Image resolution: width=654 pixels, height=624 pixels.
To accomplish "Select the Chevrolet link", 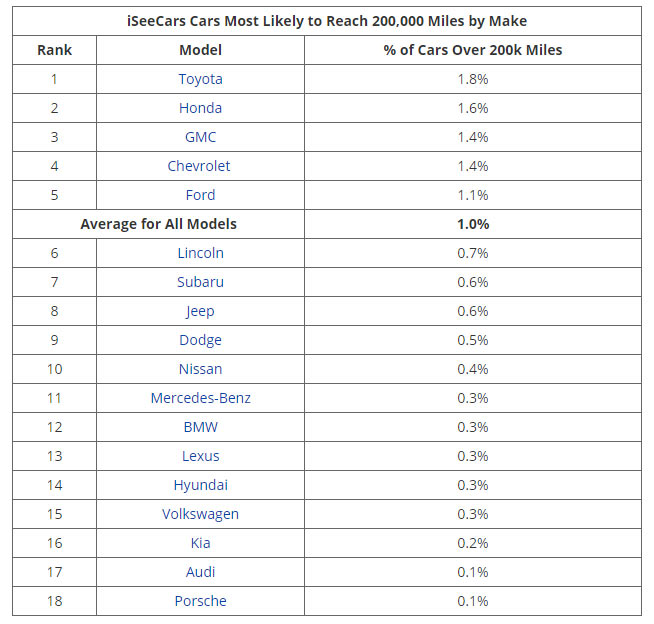I will pos(200,166).
